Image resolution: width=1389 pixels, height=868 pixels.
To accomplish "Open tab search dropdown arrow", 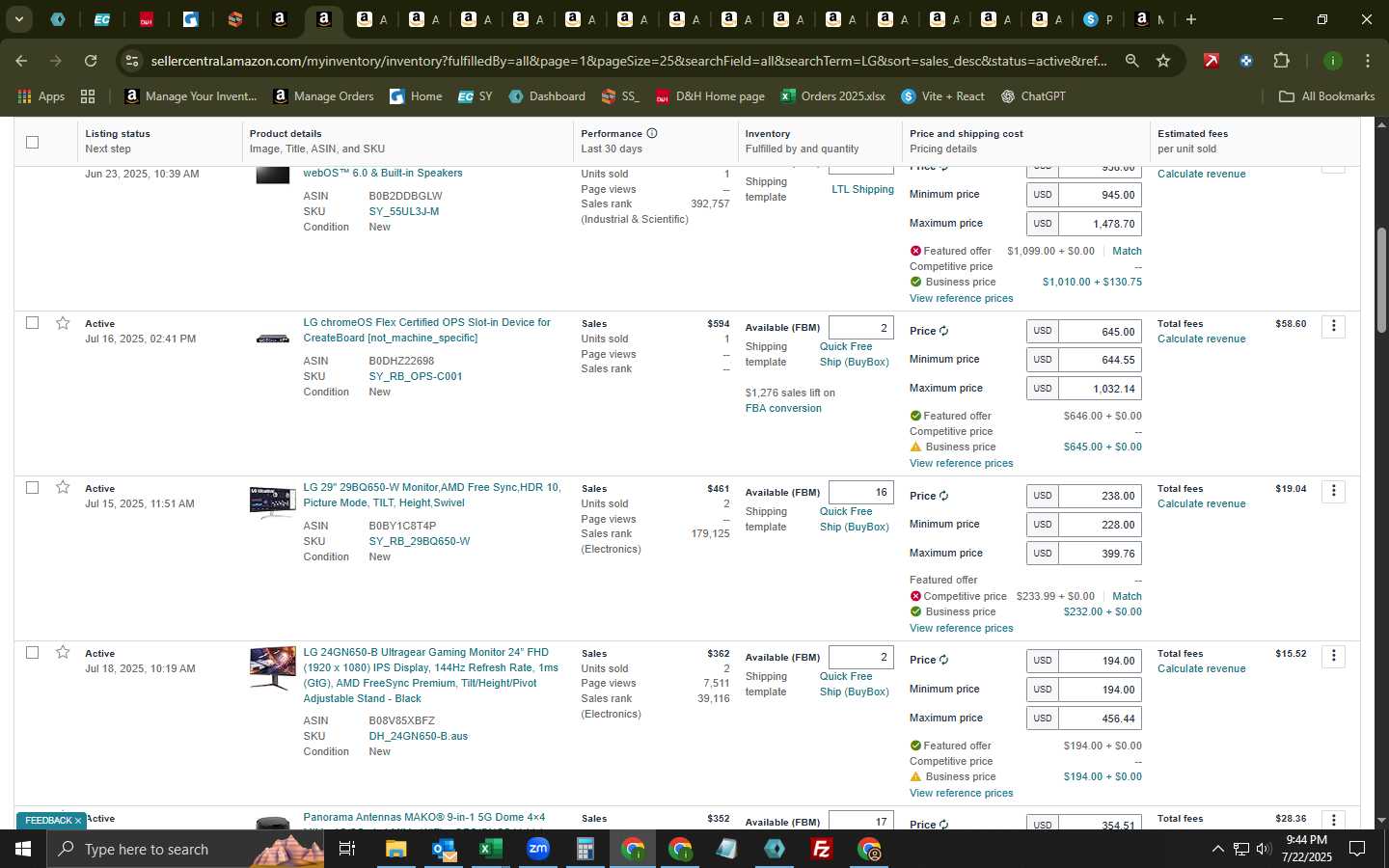I will (18, 19).
